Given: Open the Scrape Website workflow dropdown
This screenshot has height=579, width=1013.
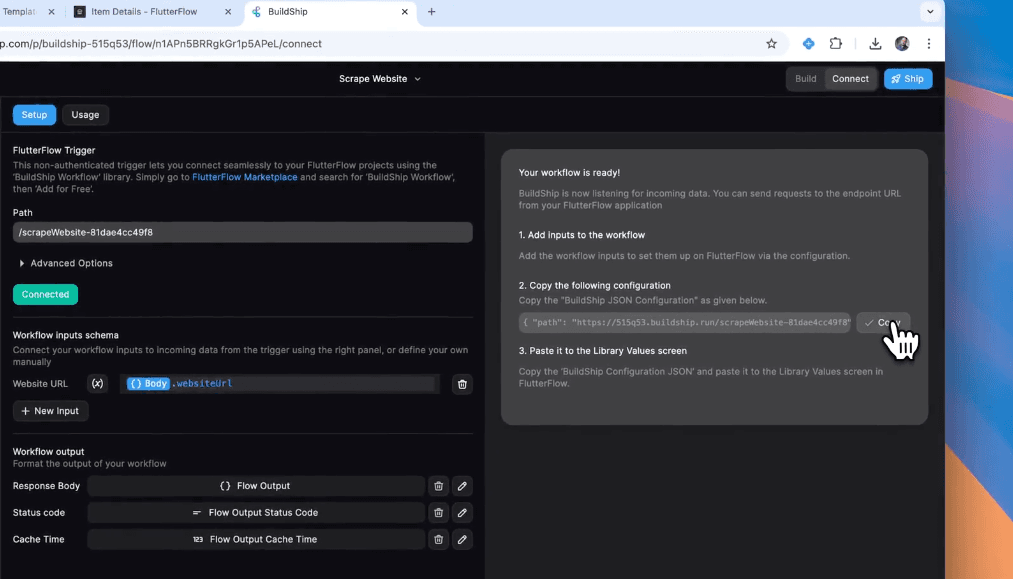Looking at the screenshot, I should pos(380,79).
